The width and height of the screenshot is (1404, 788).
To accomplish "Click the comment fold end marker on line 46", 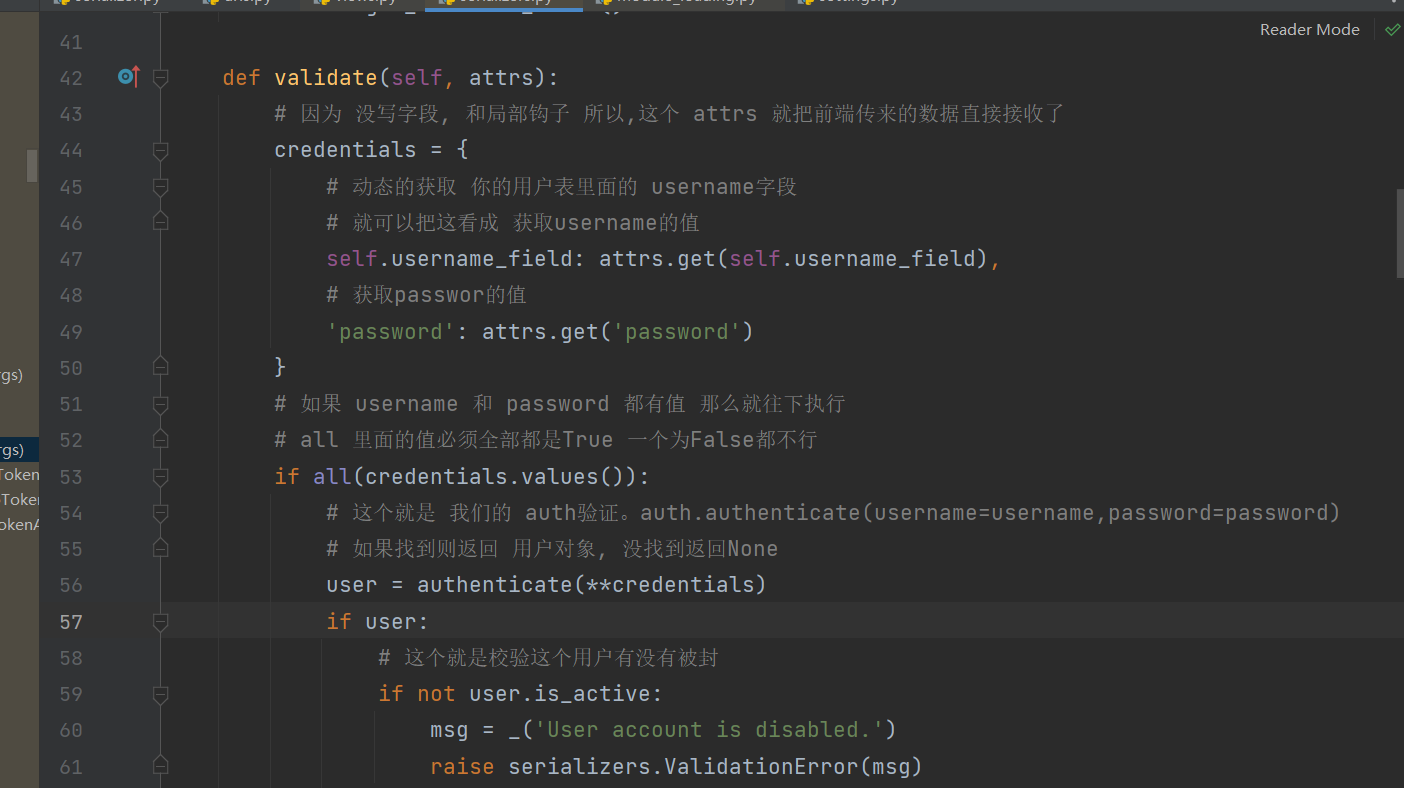I will pos(160,222).
